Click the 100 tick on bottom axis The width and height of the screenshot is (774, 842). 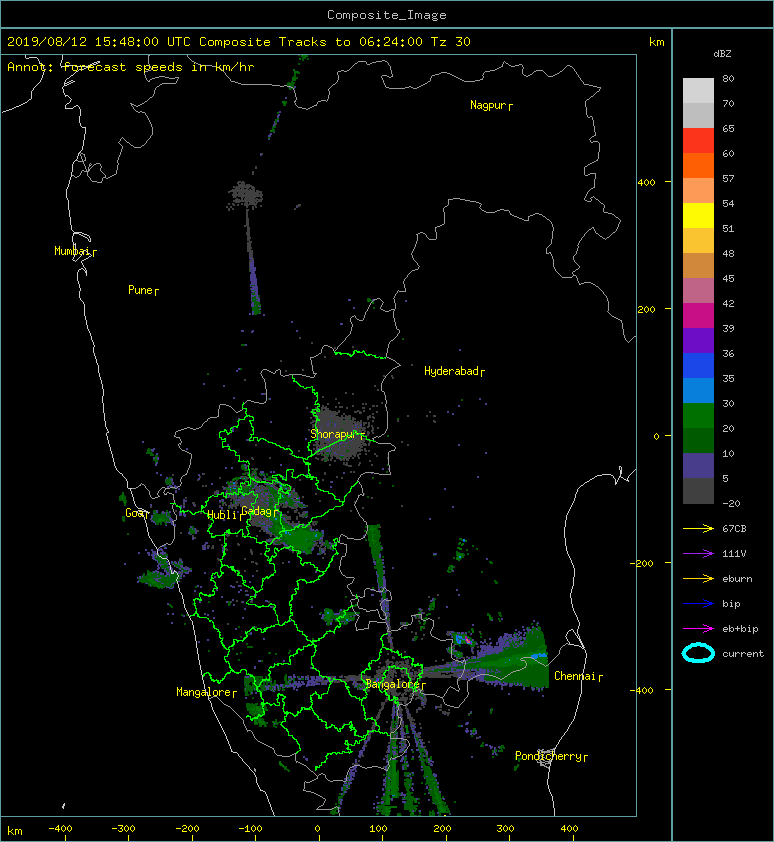378,829
